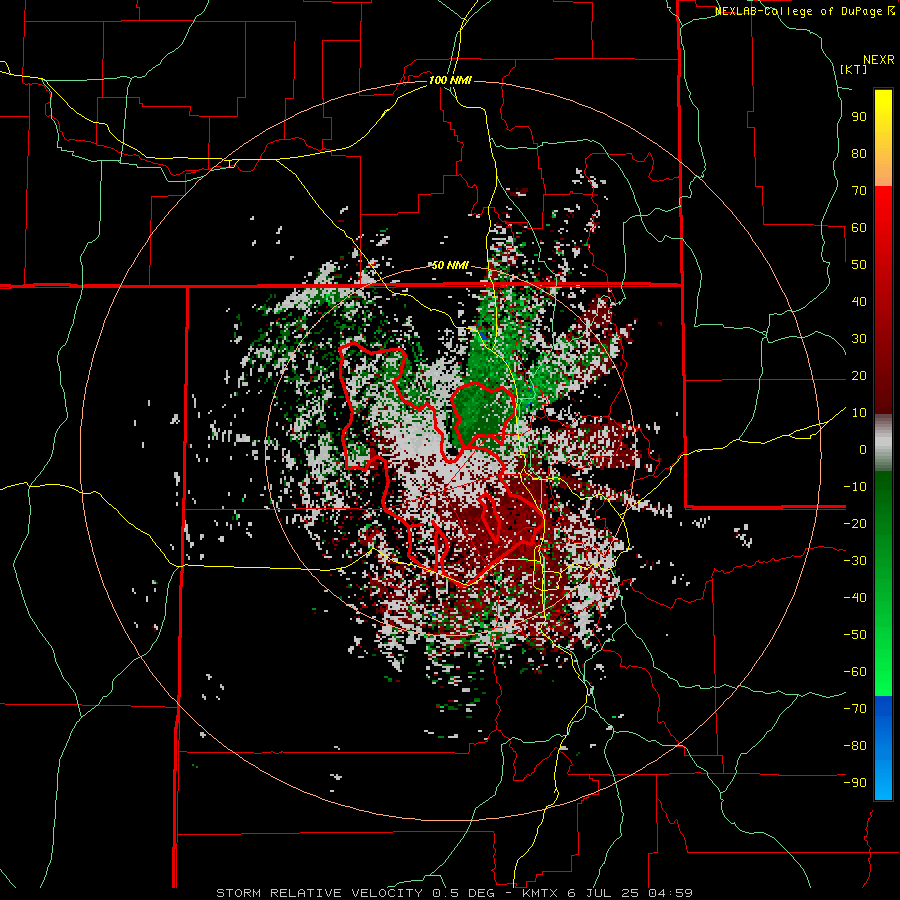Click the 100 NMI range ring label
900x900 pixels.
pyautogui.click(x=450, y=80)
